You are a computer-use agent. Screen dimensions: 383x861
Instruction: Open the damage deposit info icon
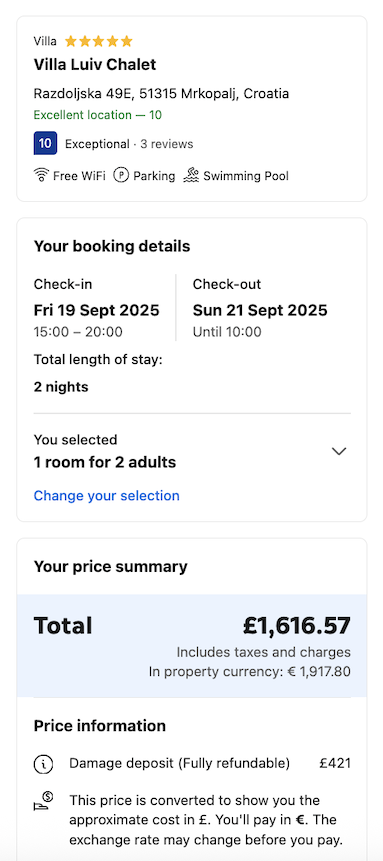click(x=43, y=764)
